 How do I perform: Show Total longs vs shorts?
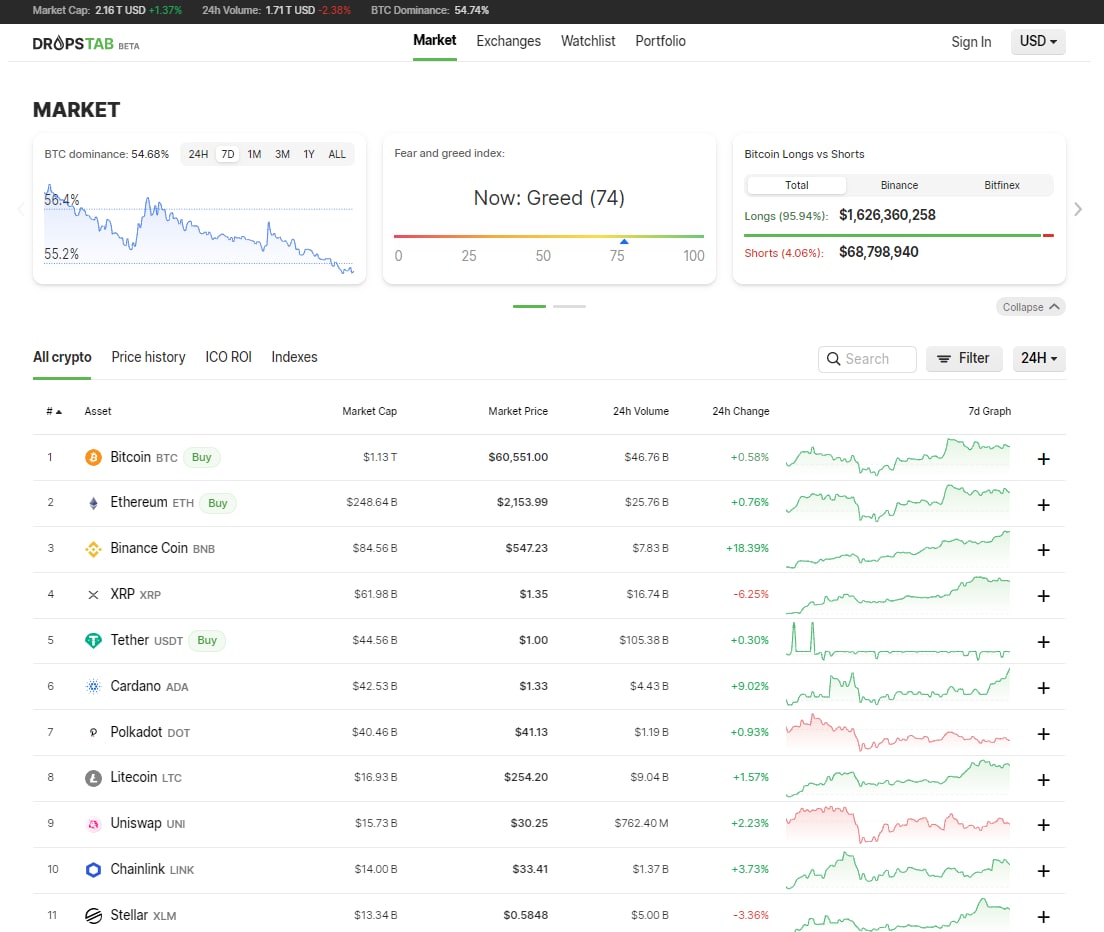pyautogui.click(x=796, y=185)
